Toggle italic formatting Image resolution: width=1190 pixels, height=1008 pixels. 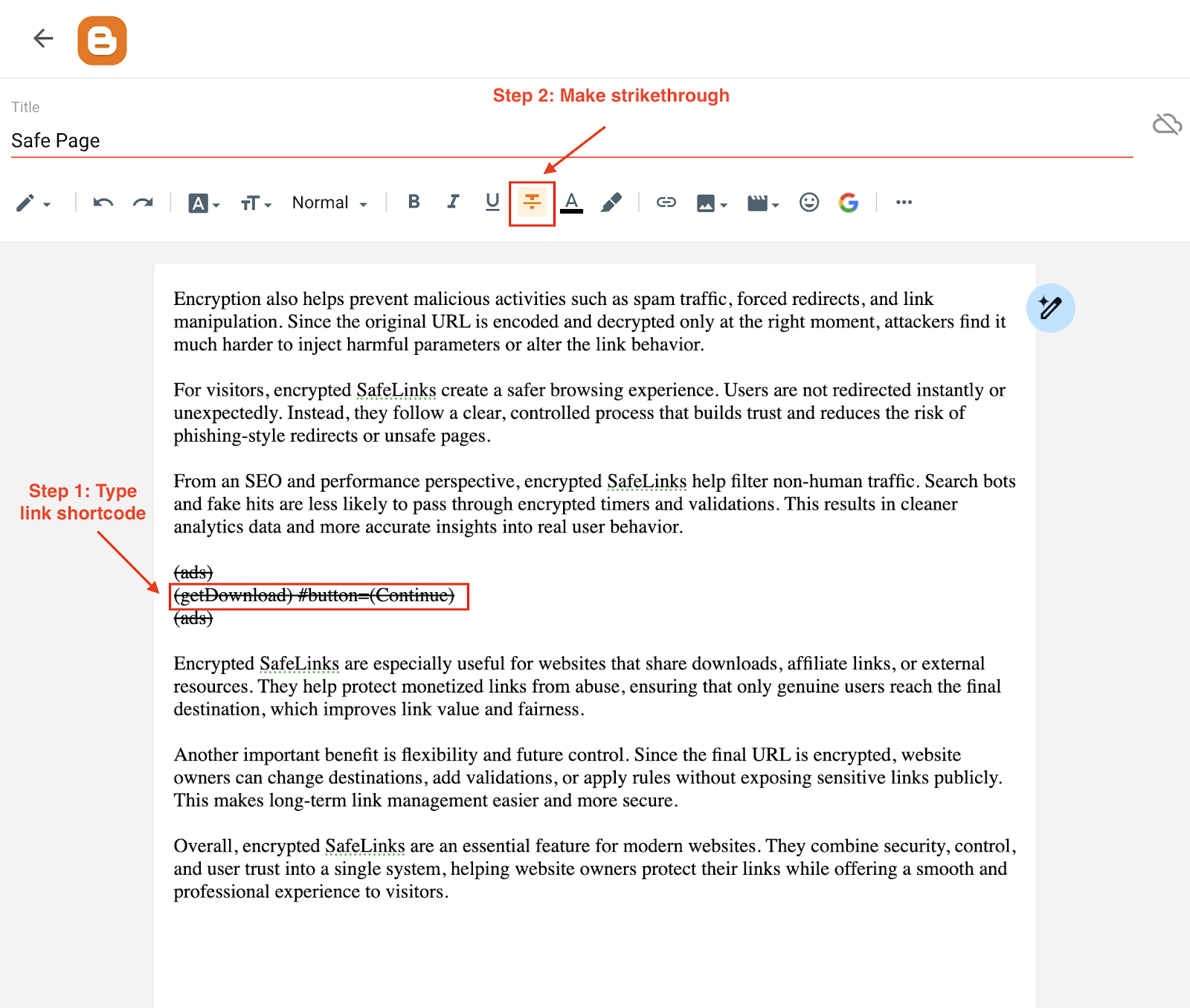[x=453, y=202]
